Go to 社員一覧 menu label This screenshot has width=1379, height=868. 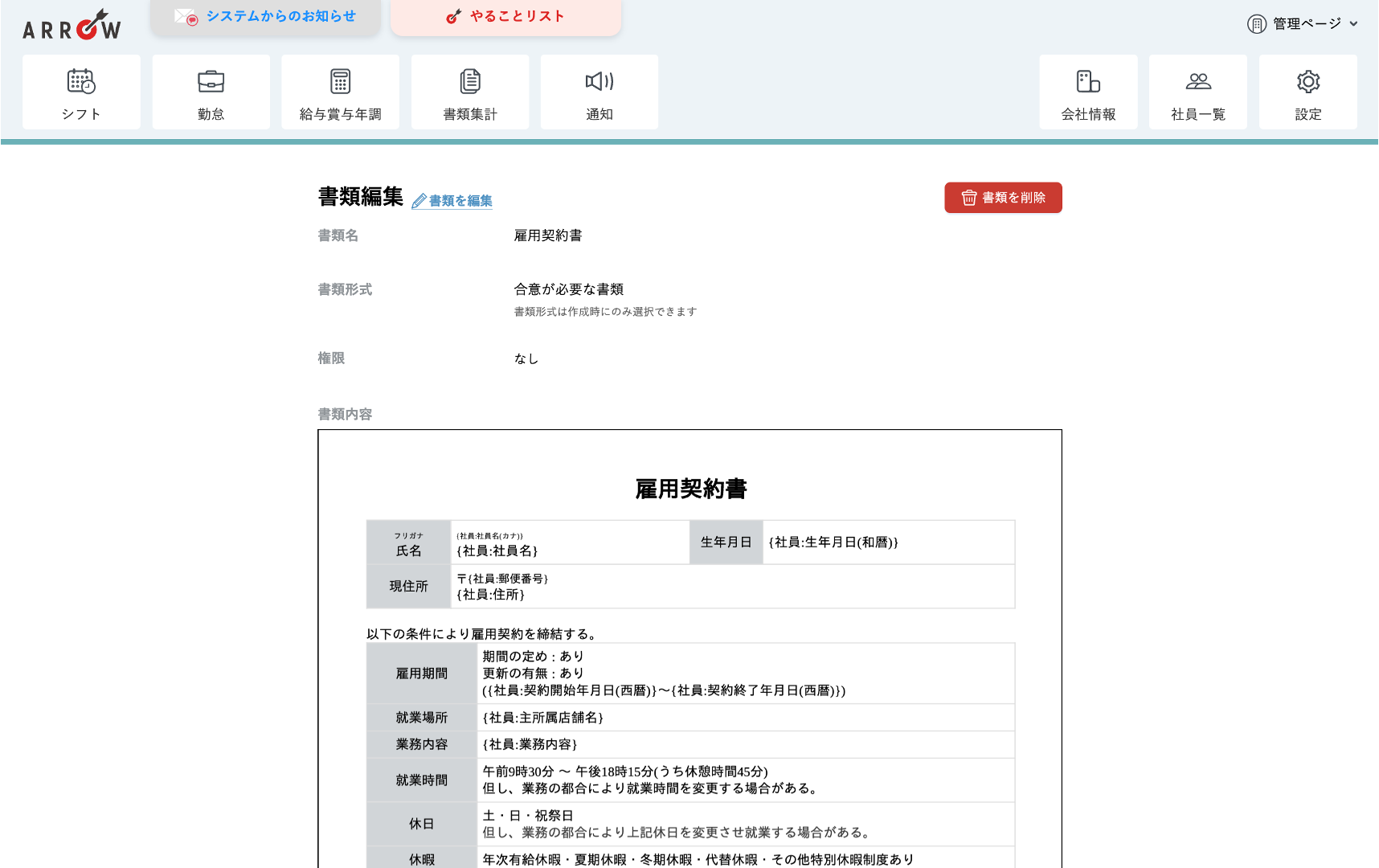click(1198, 114)
